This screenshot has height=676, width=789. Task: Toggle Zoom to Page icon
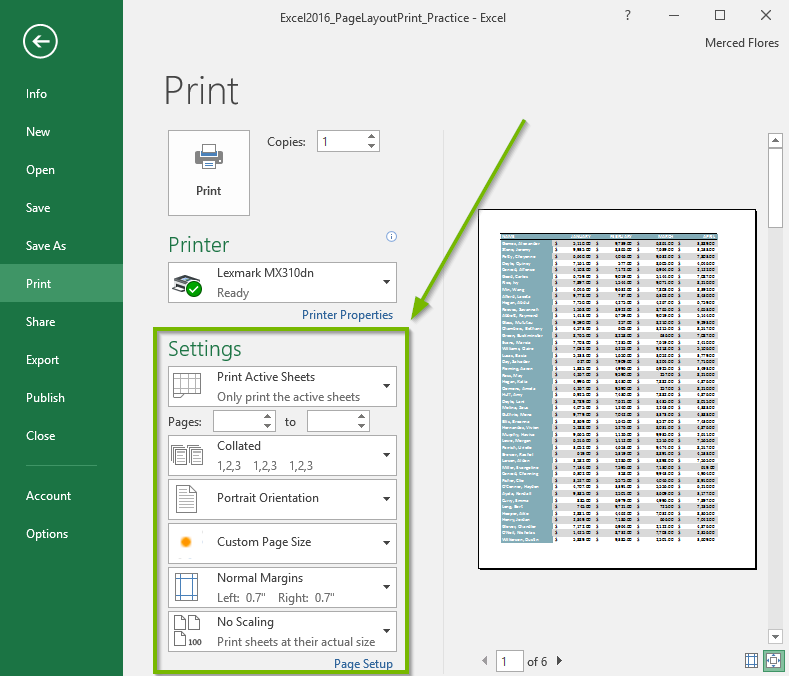coord(773,660)
